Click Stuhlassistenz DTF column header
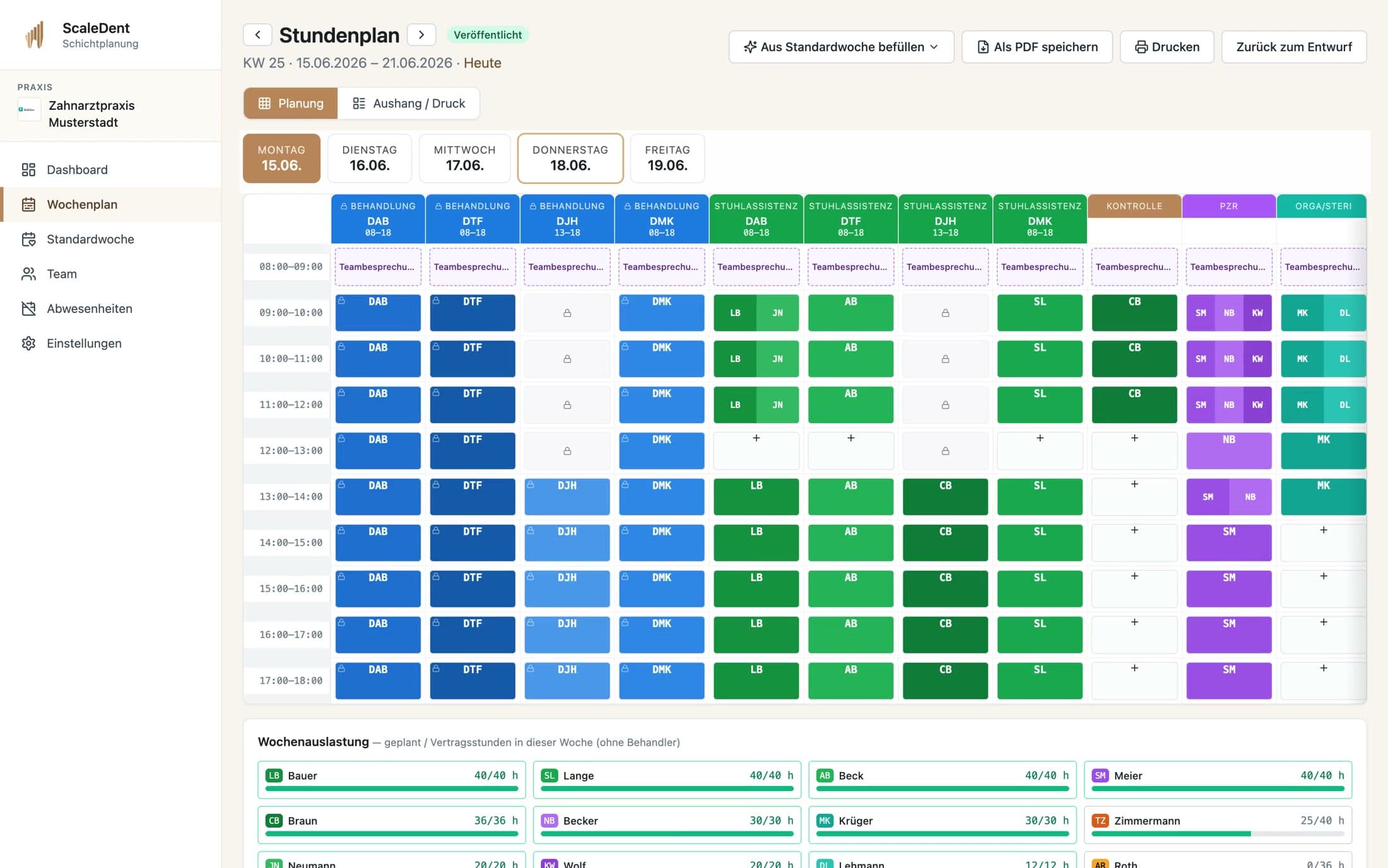 tap(850, 219)
